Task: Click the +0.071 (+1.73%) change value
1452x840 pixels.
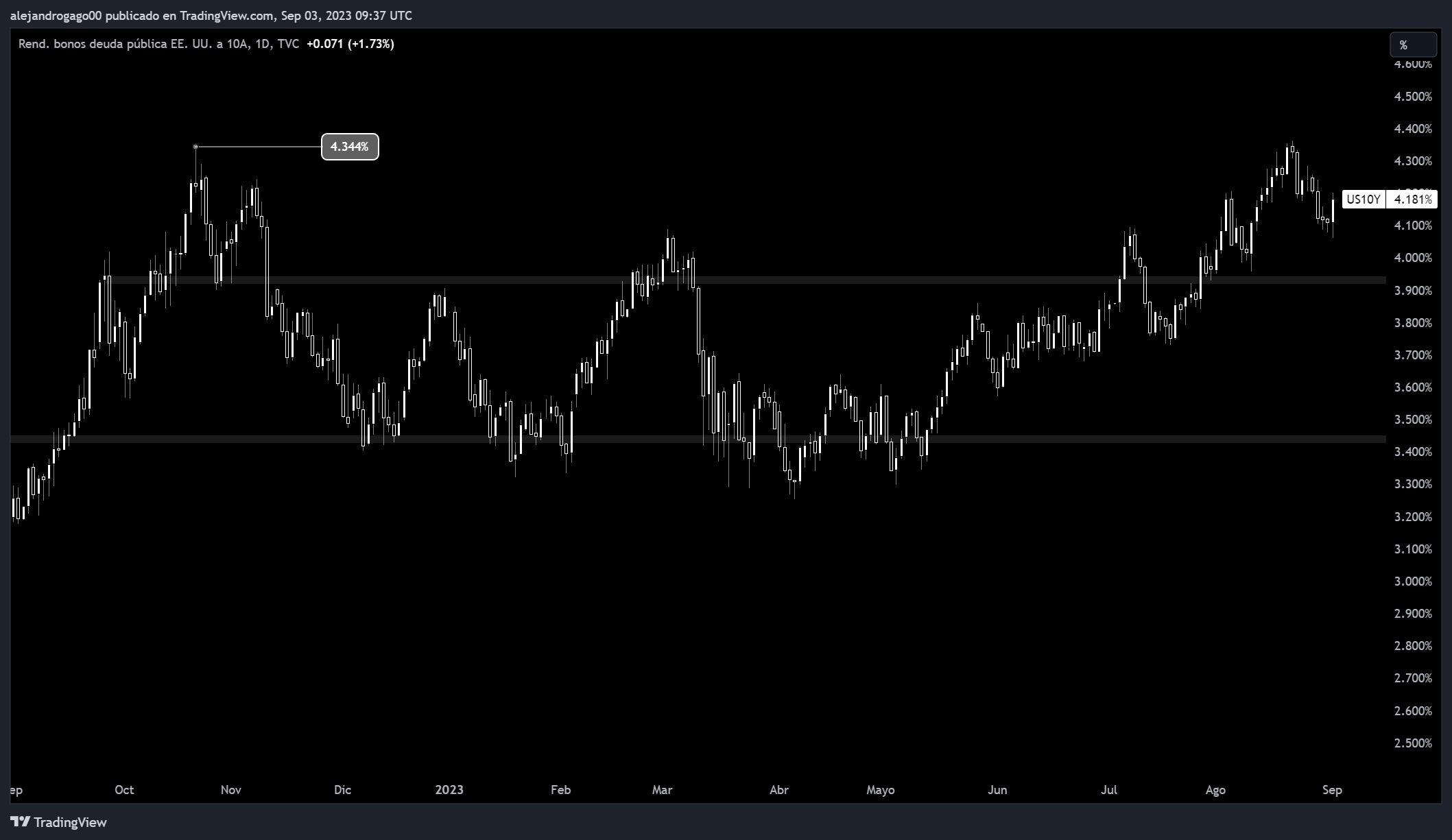Action: click(350, 44)
